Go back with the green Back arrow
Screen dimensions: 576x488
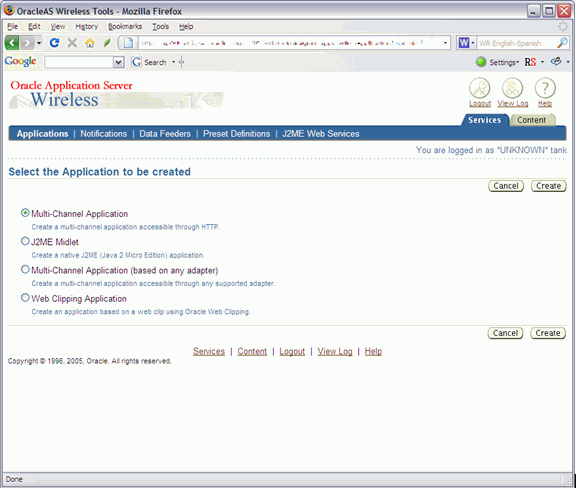12,43
